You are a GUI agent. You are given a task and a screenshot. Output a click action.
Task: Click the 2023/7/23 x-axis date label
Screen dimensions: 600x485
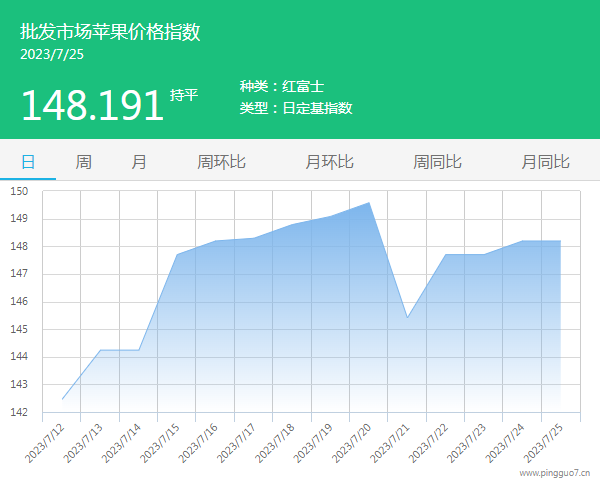point(467,441)
